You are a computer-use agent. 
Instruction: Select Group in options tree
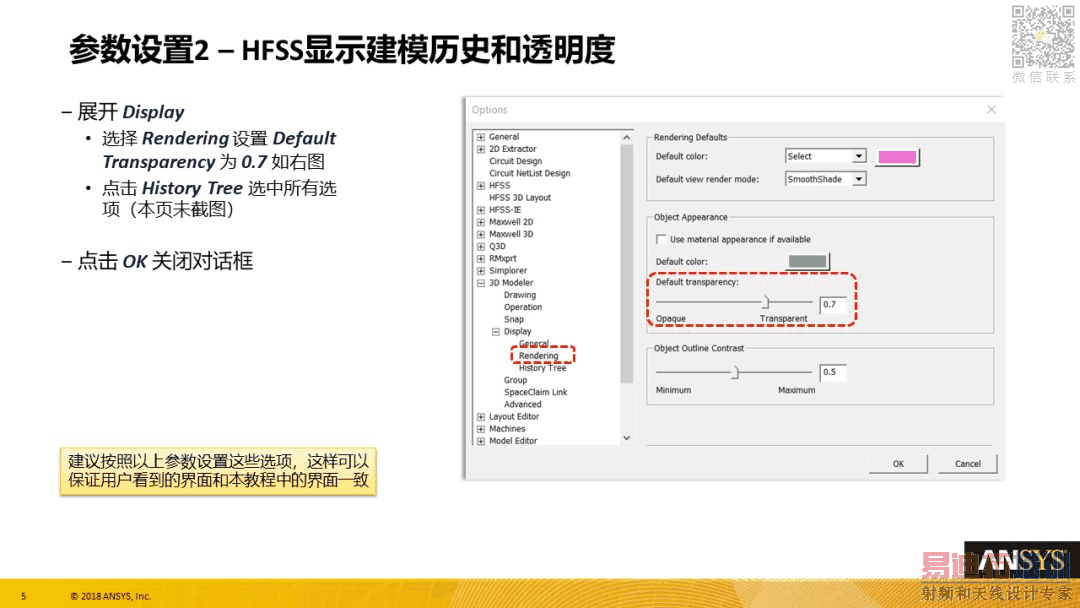pos(515,380)
